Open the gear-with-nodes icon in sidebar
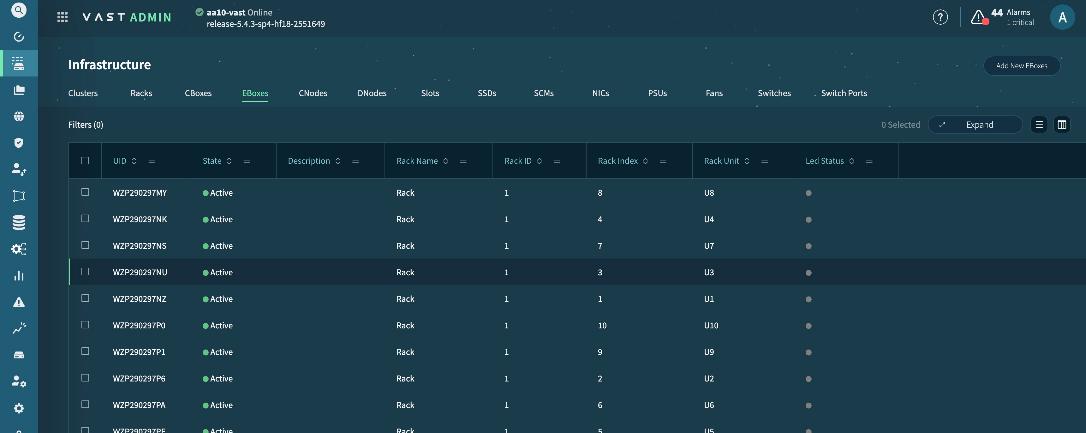1086x433 pixels. [19, 249]
